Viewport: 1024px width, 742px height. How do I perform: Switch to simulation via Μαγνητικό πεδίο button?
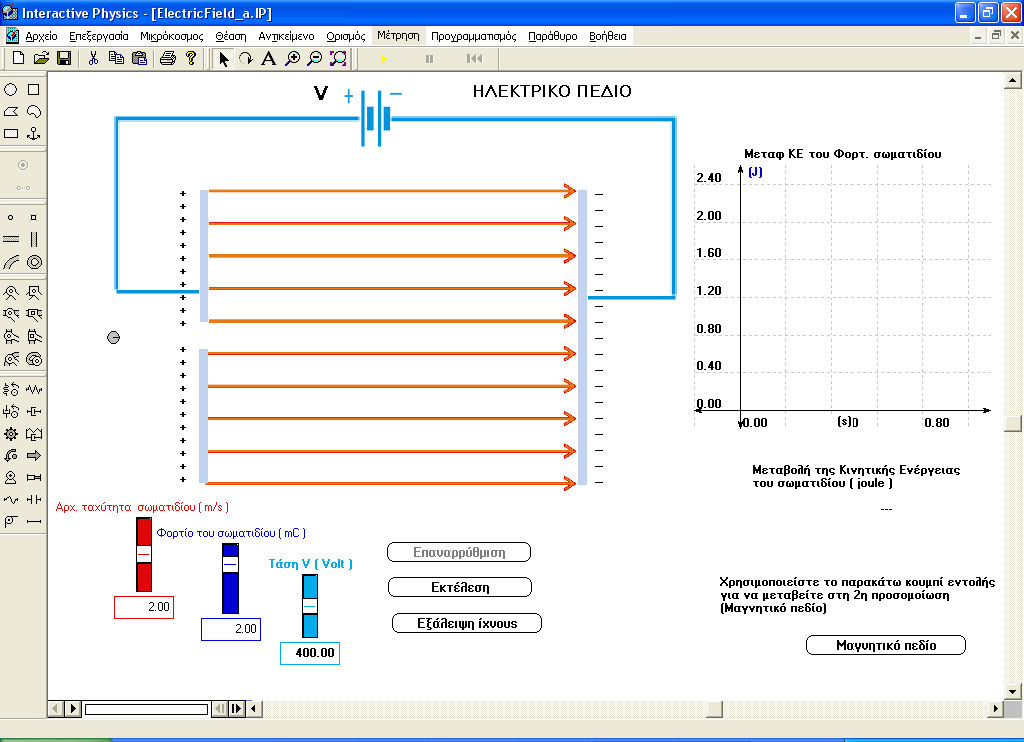click(x=886, y=645)
